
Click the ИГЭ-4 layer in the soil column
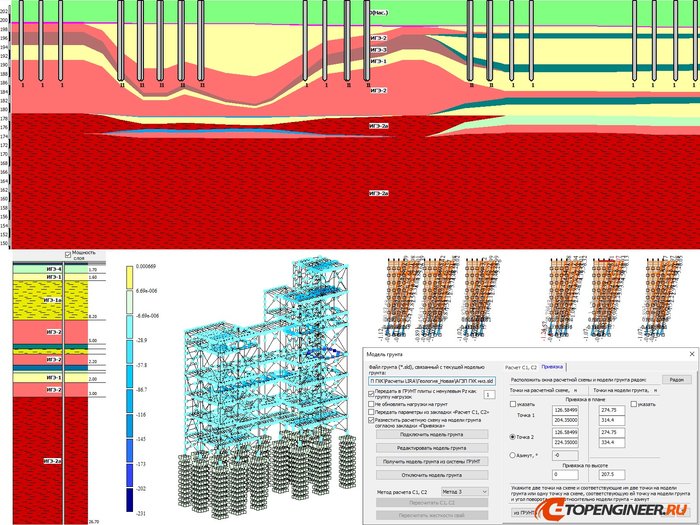point(50,269)
